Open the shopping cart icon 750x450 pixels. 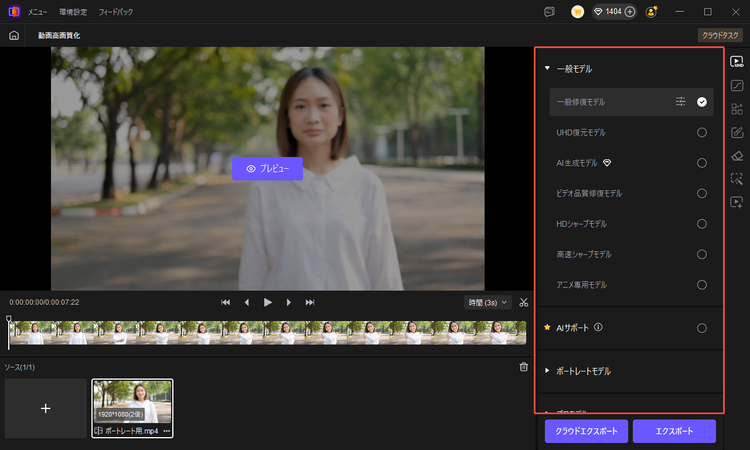[577, 12]
